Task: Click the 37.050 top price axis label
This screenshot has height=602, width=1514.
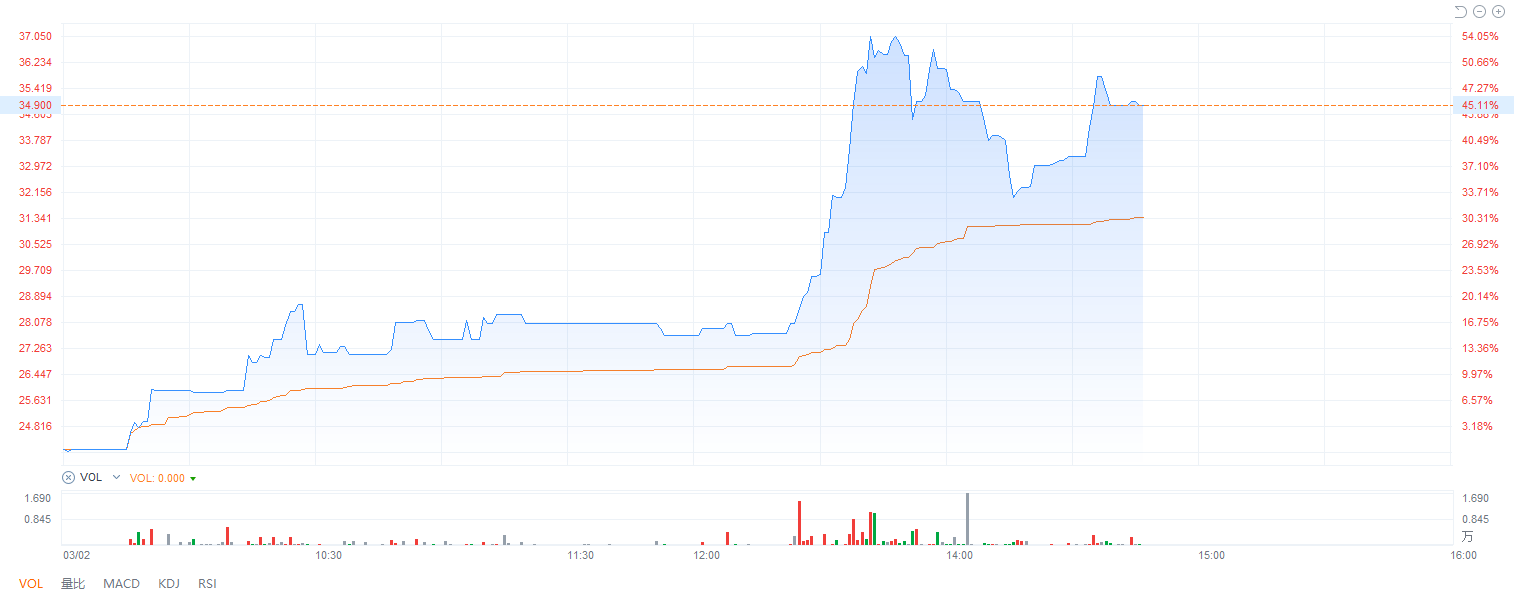Action: [35, 36]
